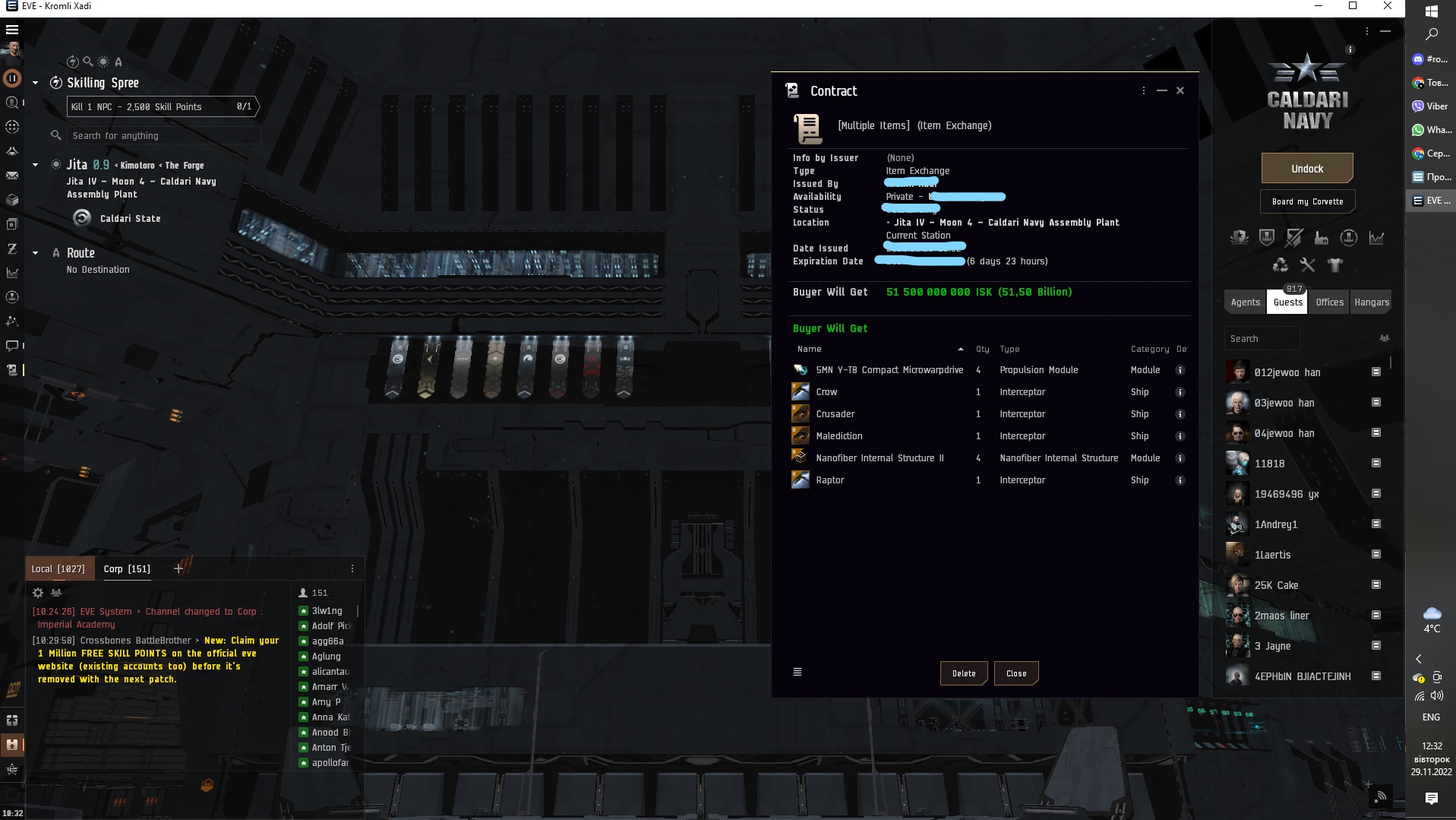Image resolution: width=1456 pixels, height=820 pixels.
Task: Show info for Nanofiber Internal Structure II
Action: tap(1180, 458)
